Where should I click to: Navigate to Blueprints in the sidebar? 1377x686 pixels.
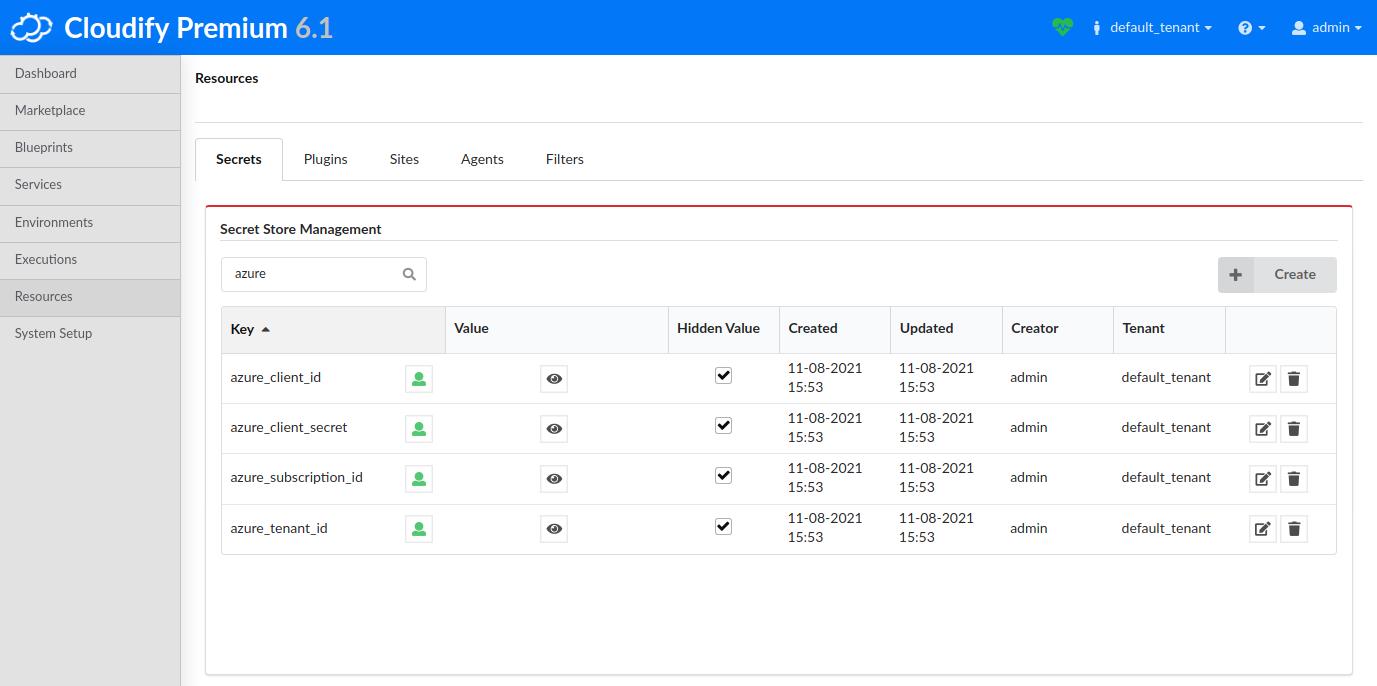click(44, 147)
